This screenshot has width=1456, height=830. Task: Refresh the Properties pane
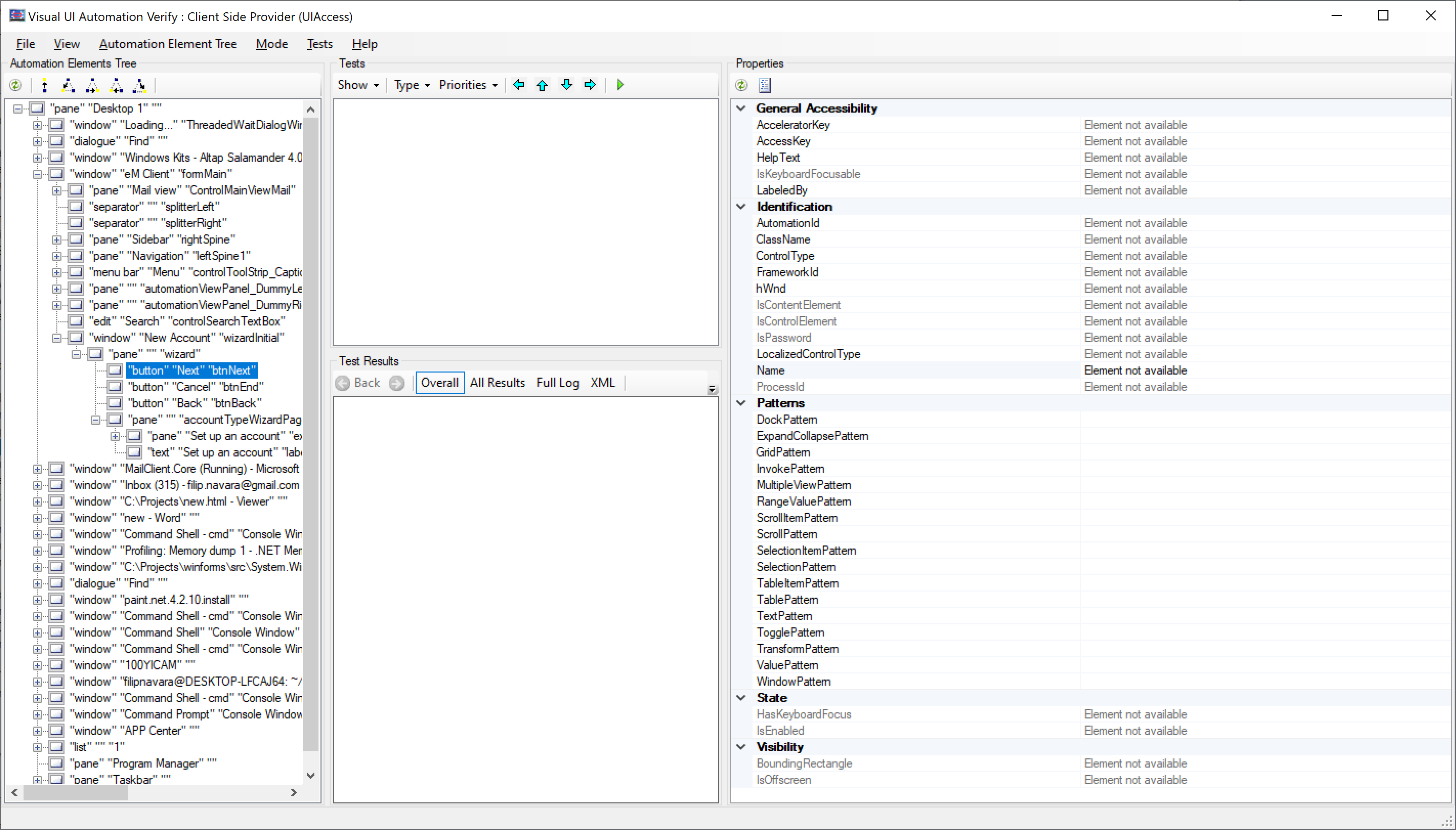[x=741, y=85]
